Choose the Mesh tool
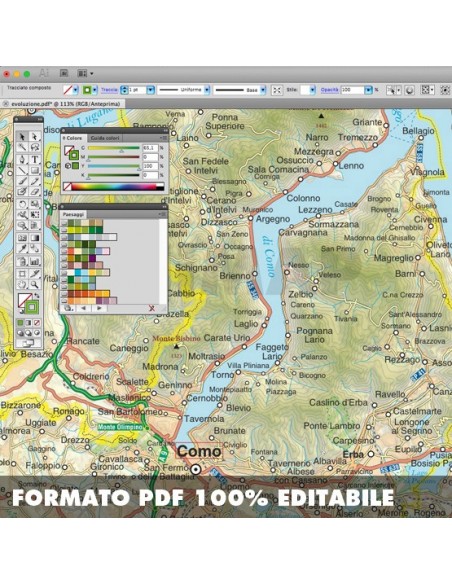This screenshot has height=584, width=452. 22,238
